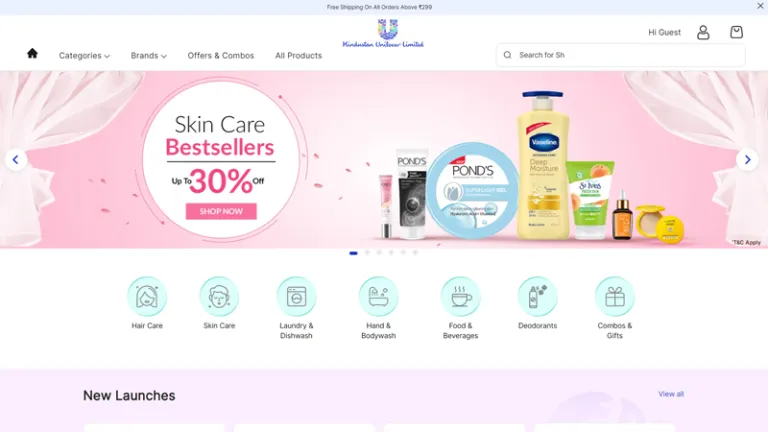Open Laundry & Dishwash category icon
The image size is (768, 432).
point(296,296)
